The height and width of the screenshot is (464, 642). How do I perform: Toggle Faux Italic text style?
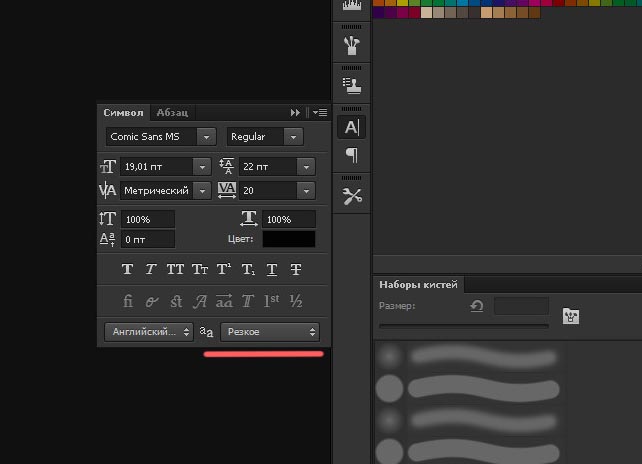tap(151, 269)
